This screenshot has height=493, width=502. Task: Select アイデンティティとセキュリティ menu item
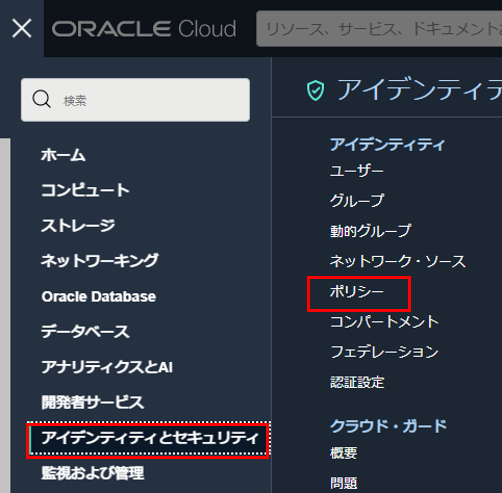pos(148,438)
